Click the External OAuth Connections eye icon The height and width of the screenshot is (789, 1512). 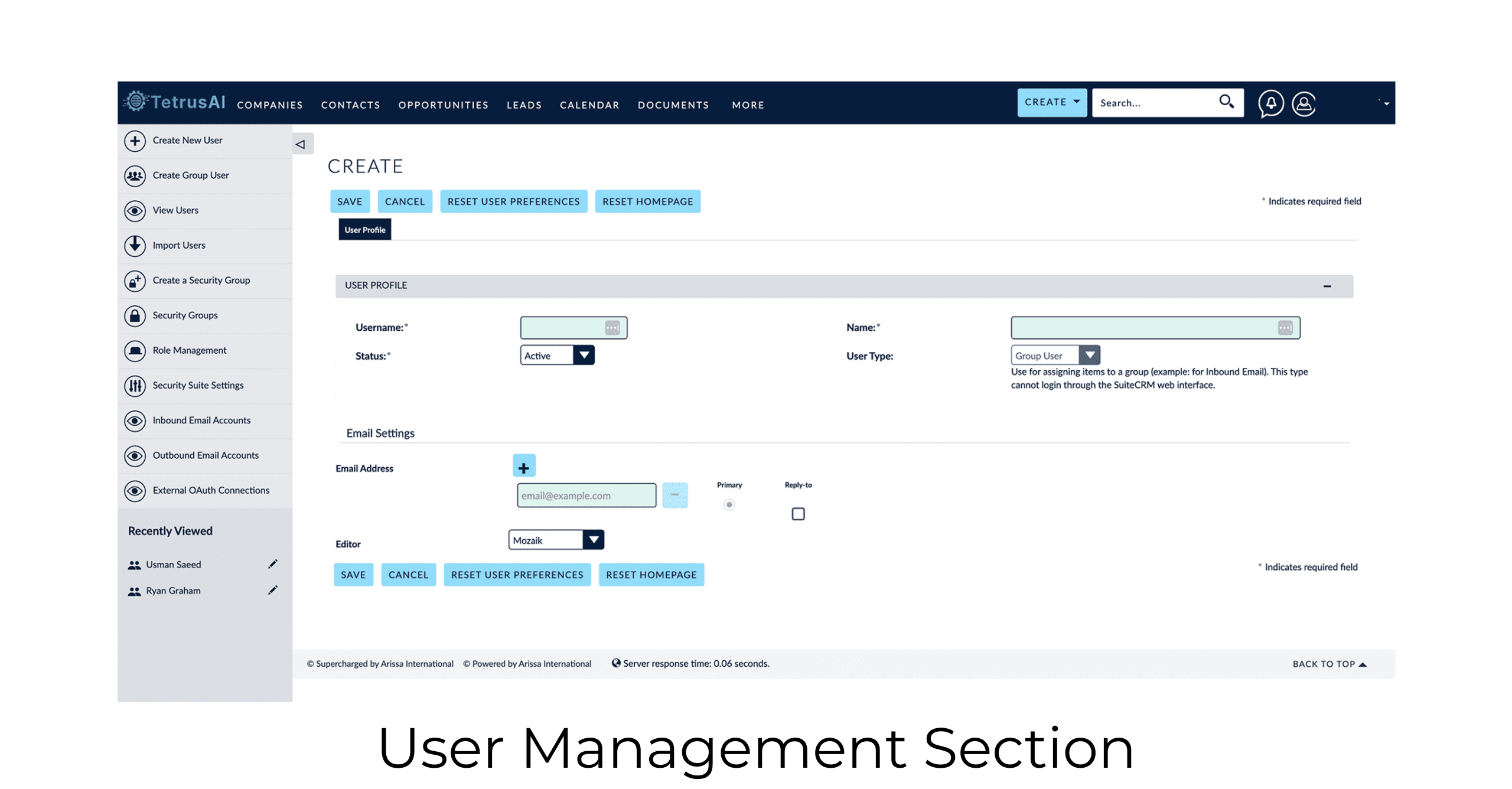(x=135, y=490)
